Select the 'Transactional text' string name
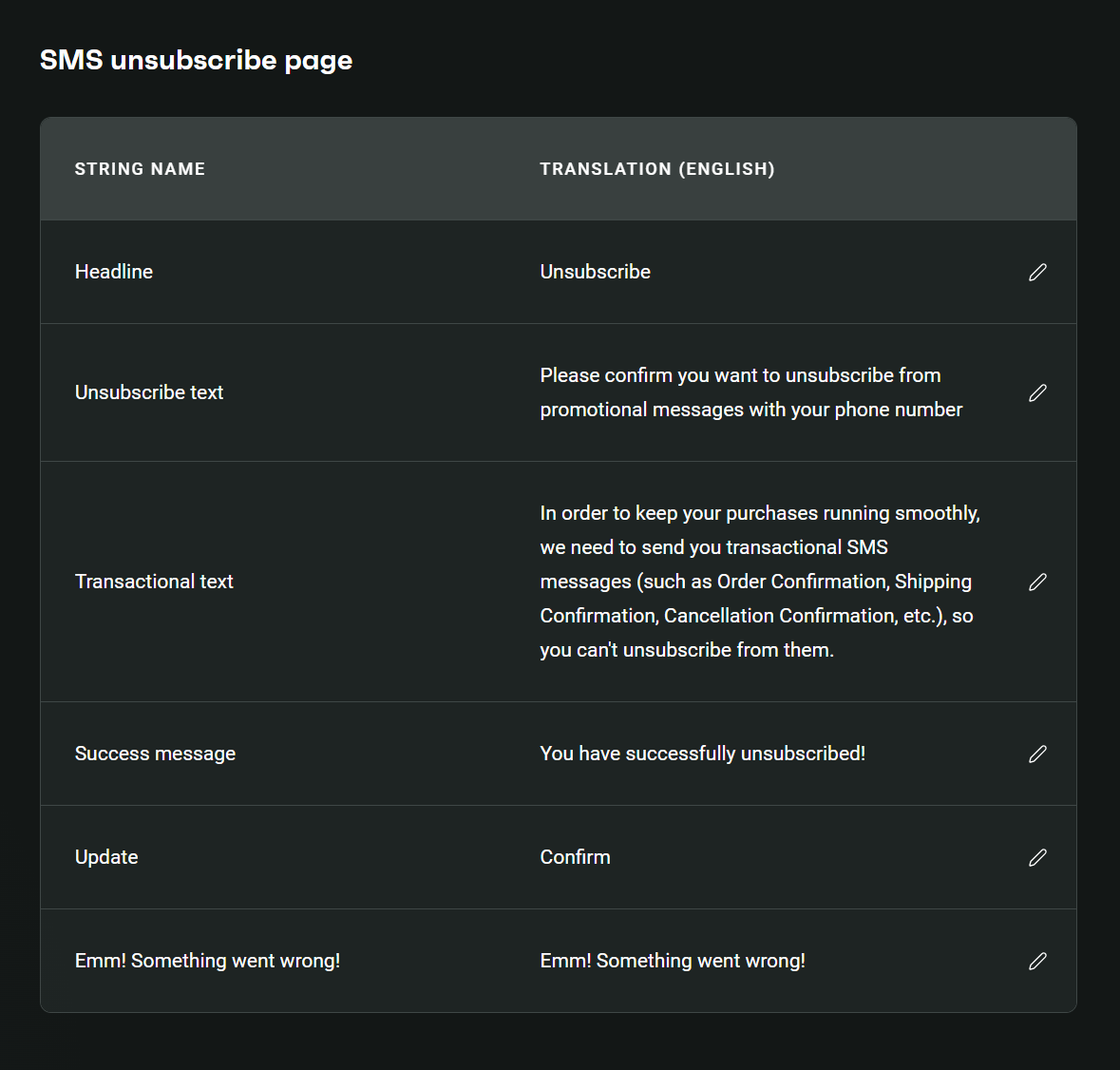The width and height of the screenshot is (1120, 1070). tap(154, 582)
